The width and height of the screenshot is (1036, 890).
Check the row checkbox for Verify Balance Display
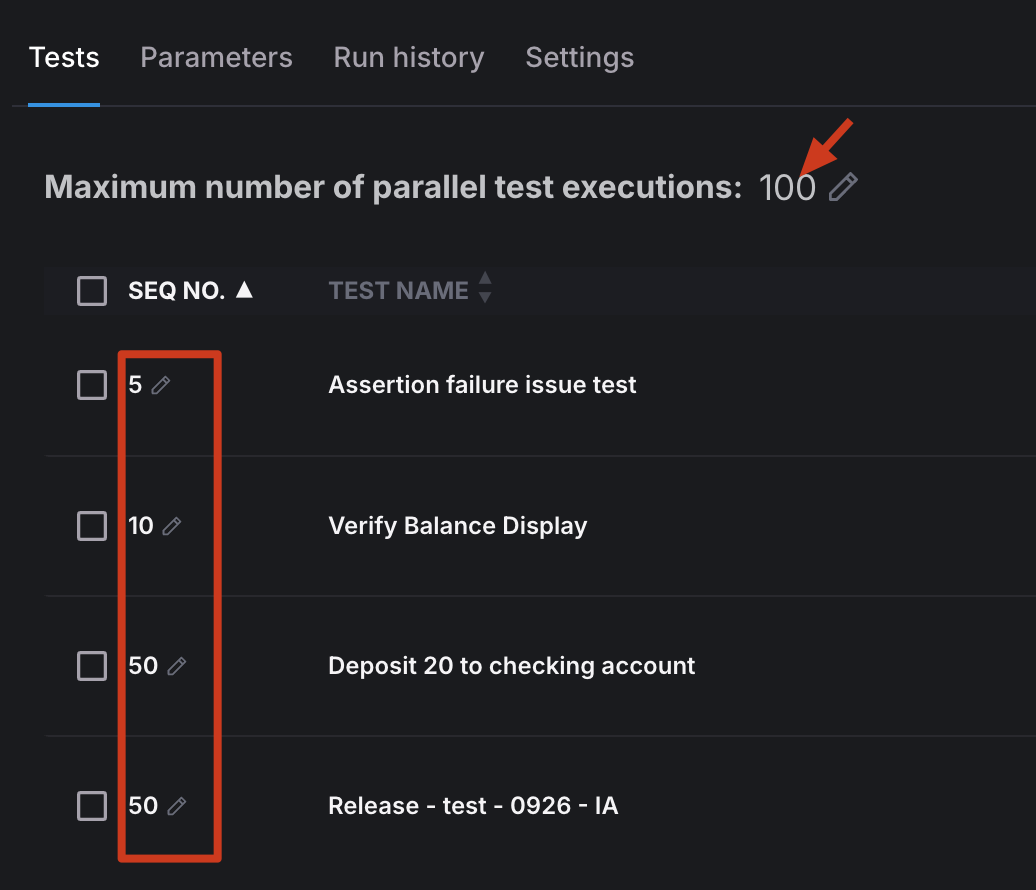point(91,525)
